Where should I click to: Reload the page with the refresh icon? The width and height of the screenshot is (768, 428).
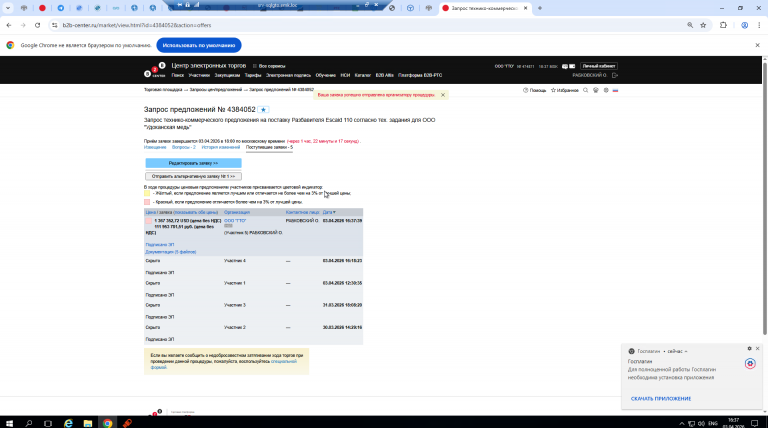pos(37,25)
